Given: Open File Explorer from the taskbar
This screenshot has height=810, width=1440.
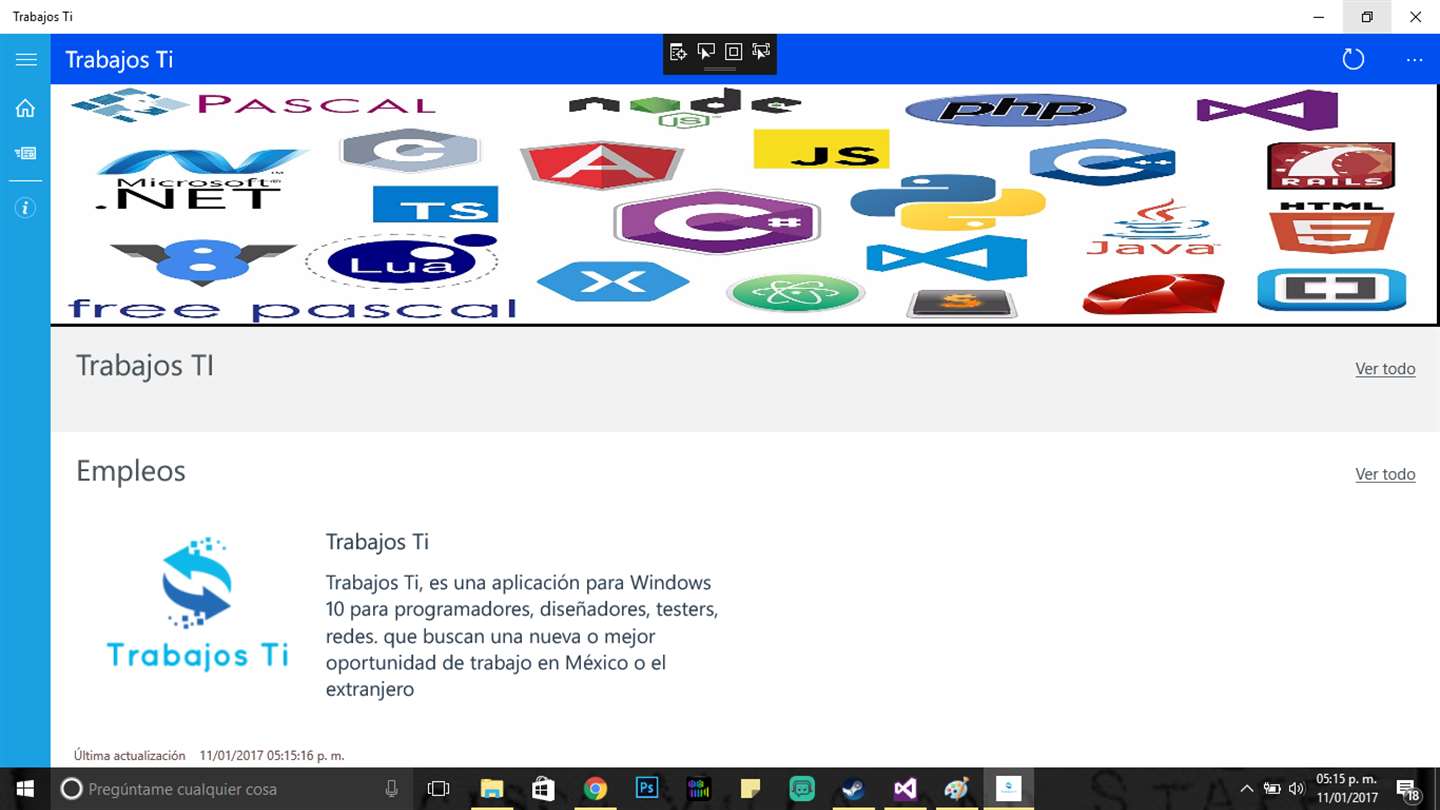Looking at the screenshot, I should coord(491,789).
